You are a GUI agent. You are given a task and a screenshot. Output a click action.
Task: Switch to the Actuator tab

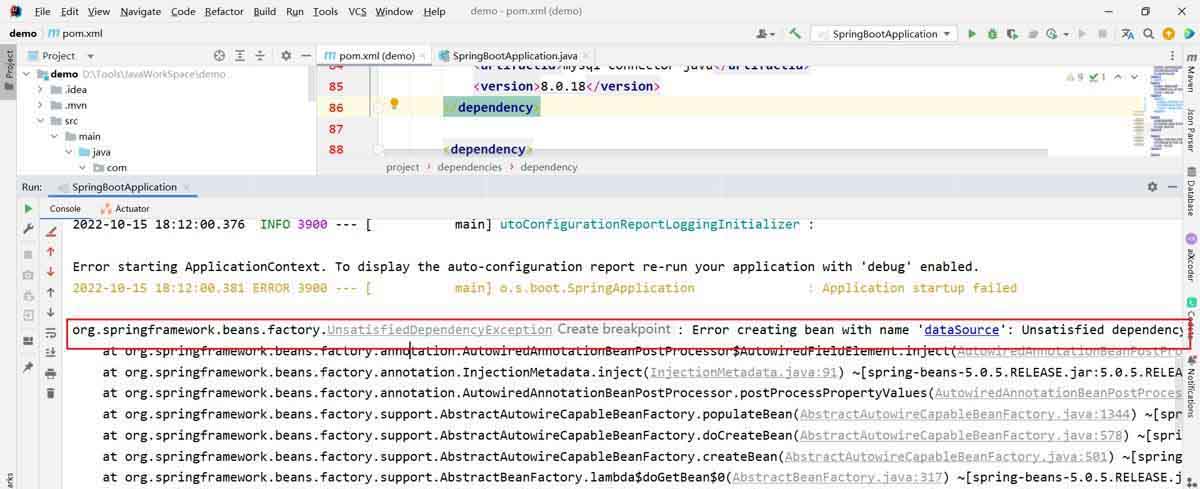pyautogui.click(x=126, y=208)
